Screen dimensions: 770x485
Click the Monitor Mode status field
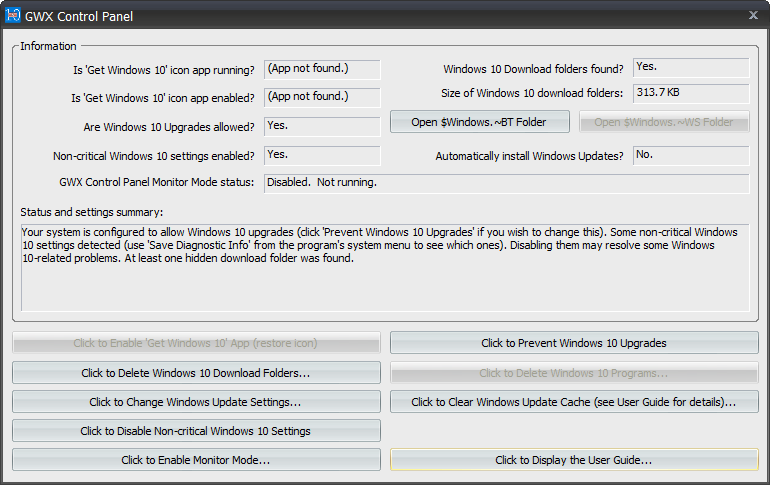click(506, 184)
